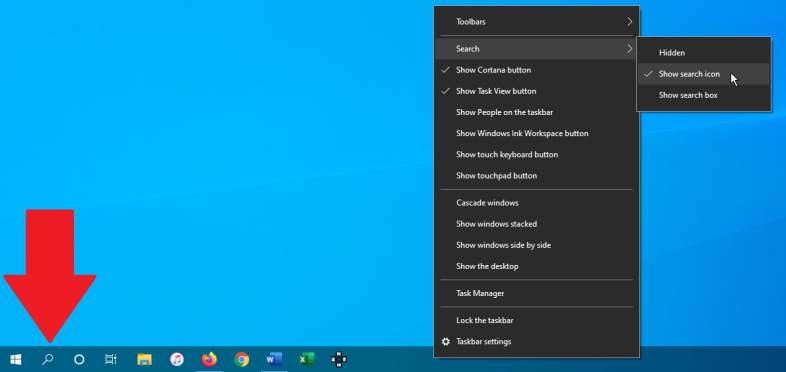
Task: Open Cortana from the taskbar circle icon
Action: click(x=79, y=359)
